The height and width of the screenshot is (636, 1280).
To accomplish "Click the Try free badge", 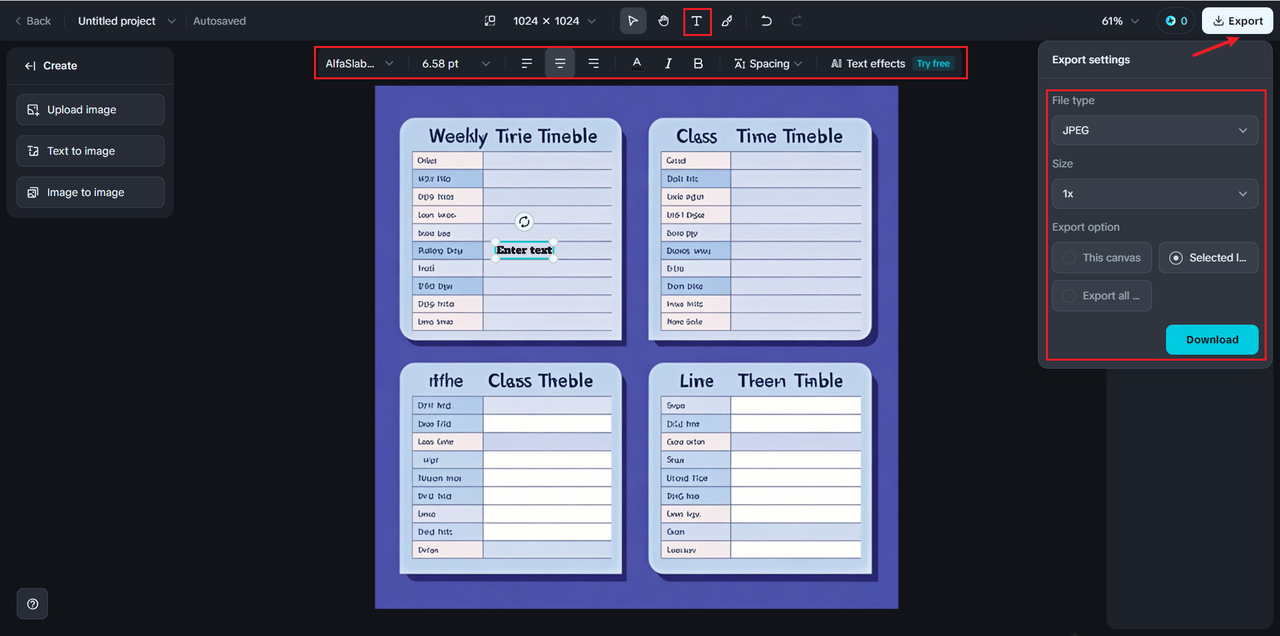I will [934, 63].
